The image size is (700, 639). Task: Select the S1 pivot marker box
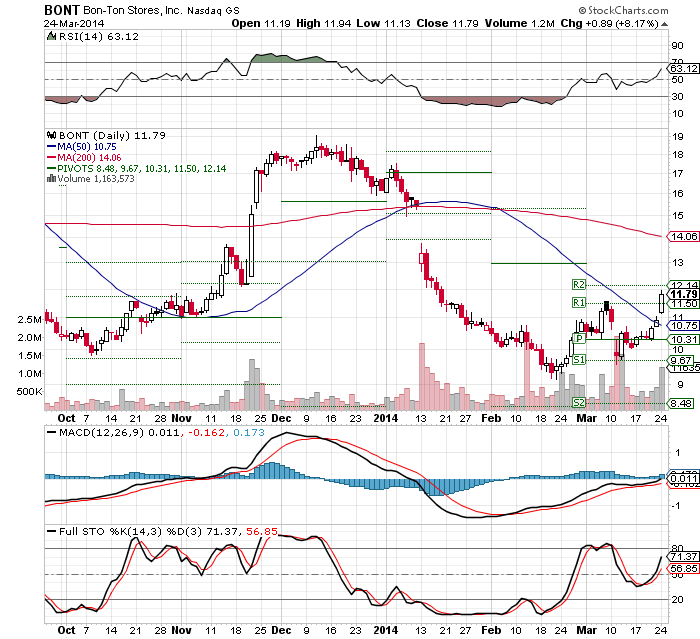(x=579, y=359)
